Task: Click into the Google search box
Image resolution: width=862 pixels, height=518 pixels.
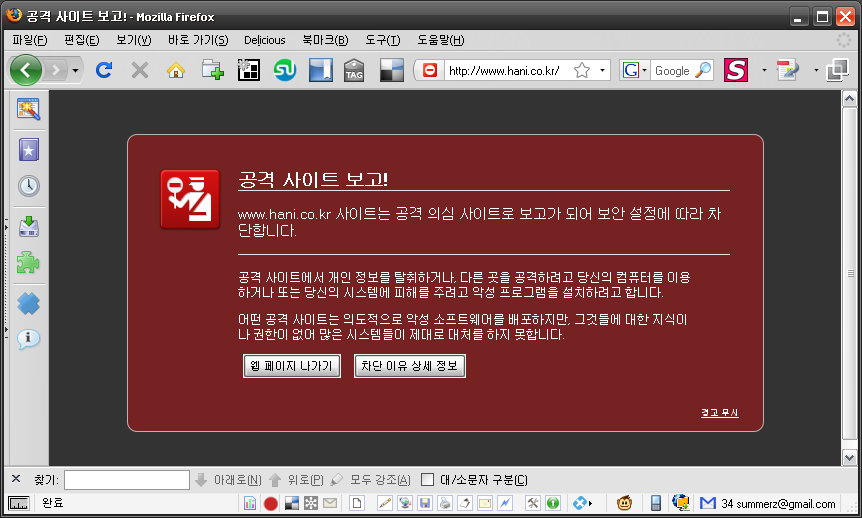Action: click(x=672, y=70)
